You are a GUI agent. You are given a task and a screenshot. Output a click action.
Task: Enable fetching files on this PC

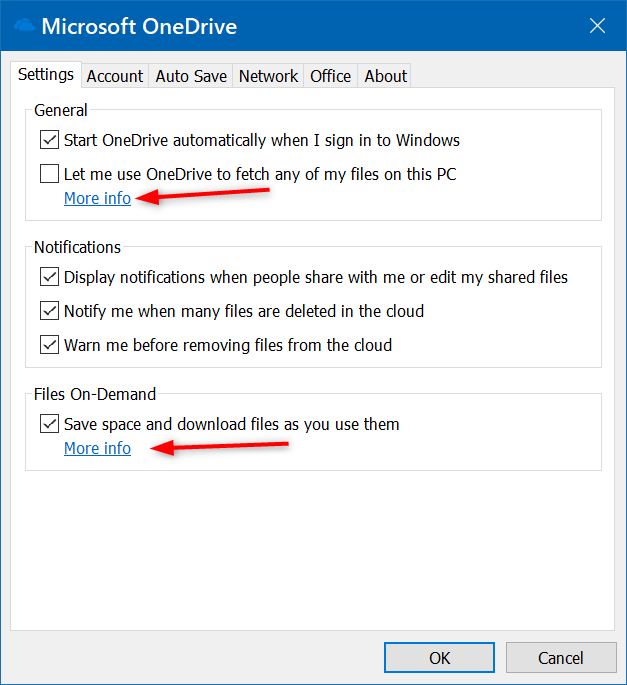pos(49,173)
